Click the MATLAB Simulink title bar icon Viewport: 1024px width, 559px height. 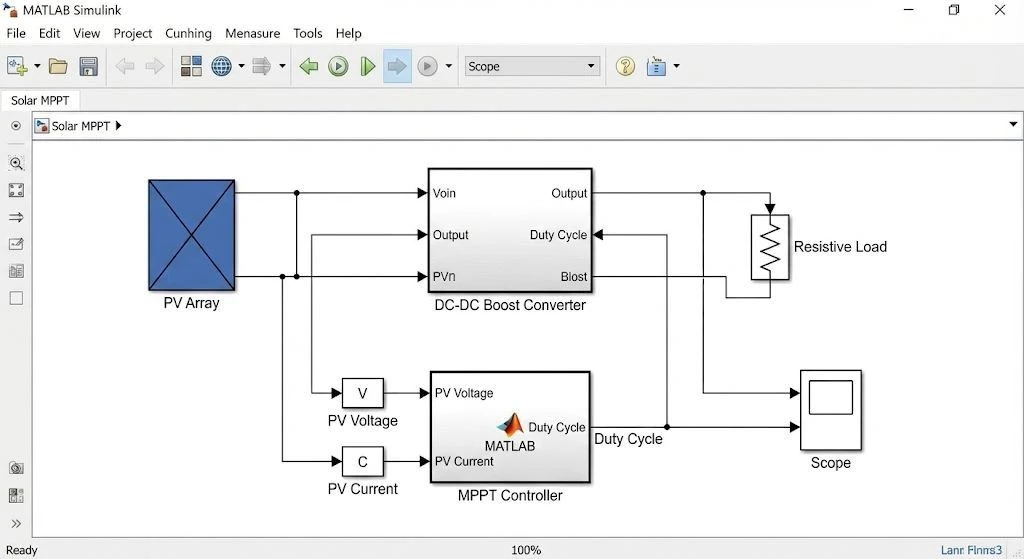tap(10, 10)
